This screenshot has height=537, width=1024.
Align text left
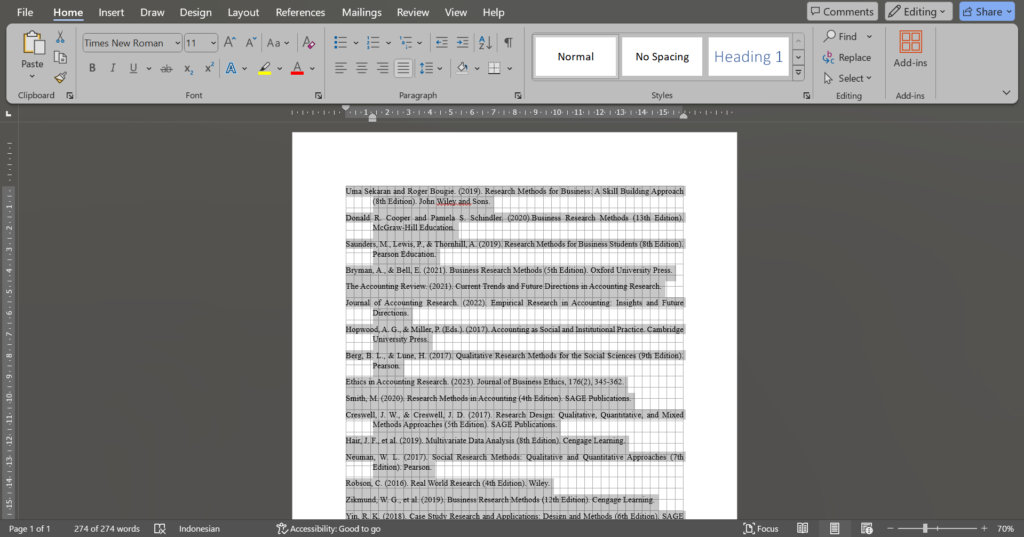pos(340,69)
